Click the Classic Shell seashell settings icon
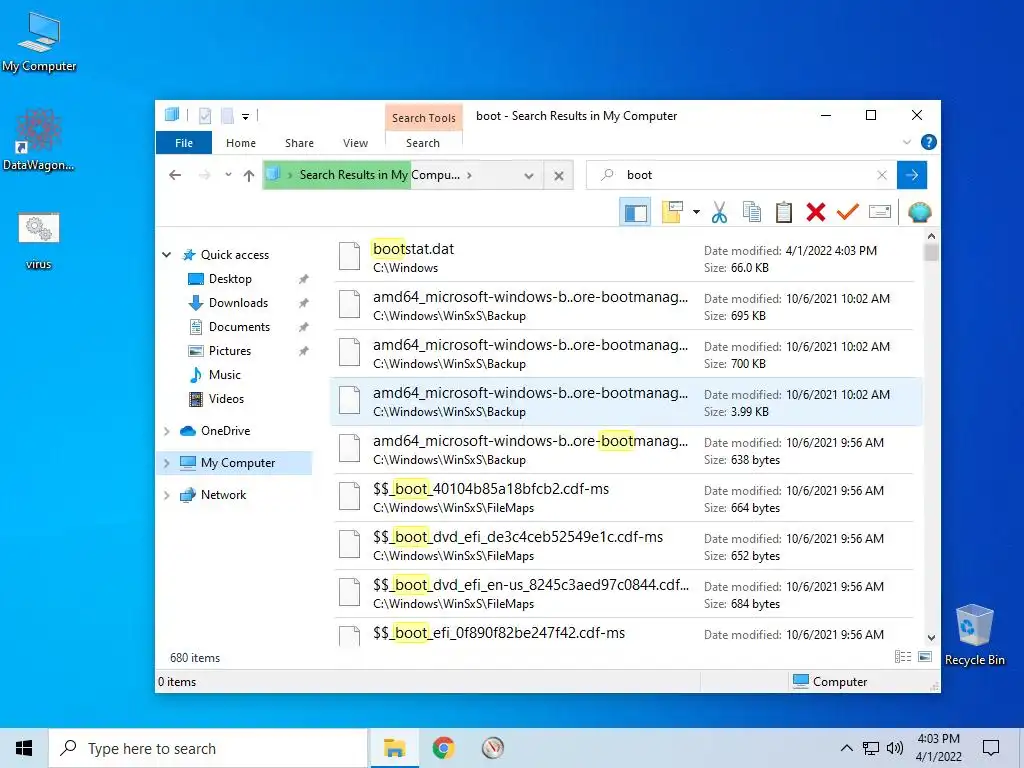Viewport: 1024px width, 768px height. click(x=920, y=212)
